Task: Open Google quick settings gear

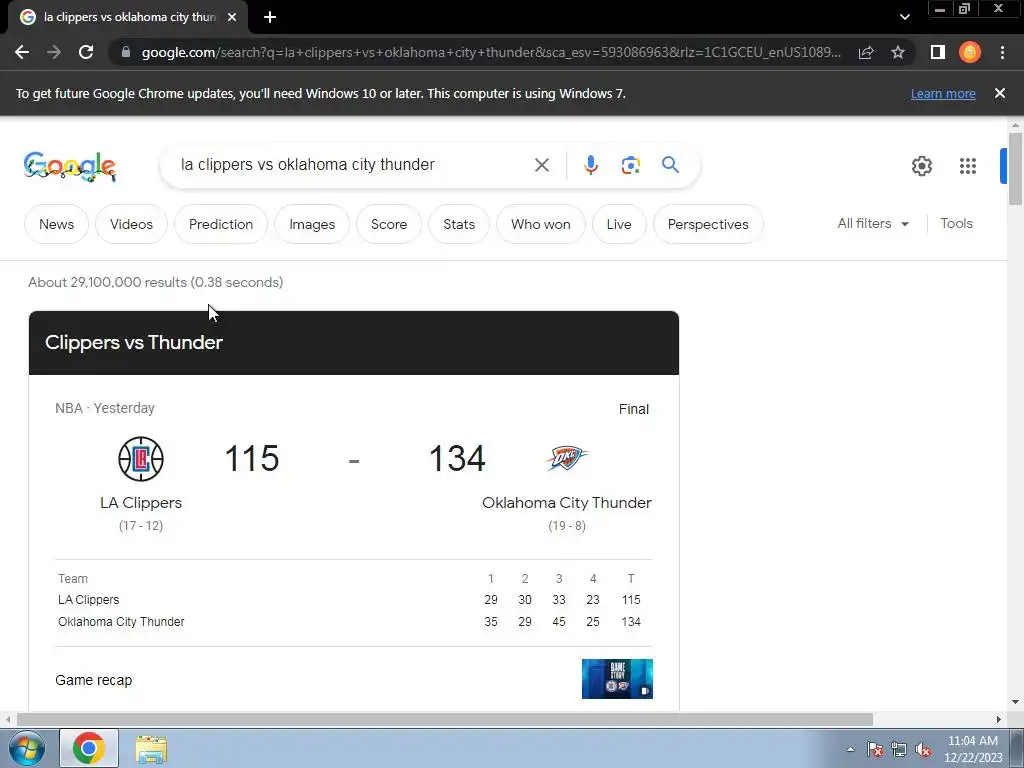Action: (x=921, y=166)
